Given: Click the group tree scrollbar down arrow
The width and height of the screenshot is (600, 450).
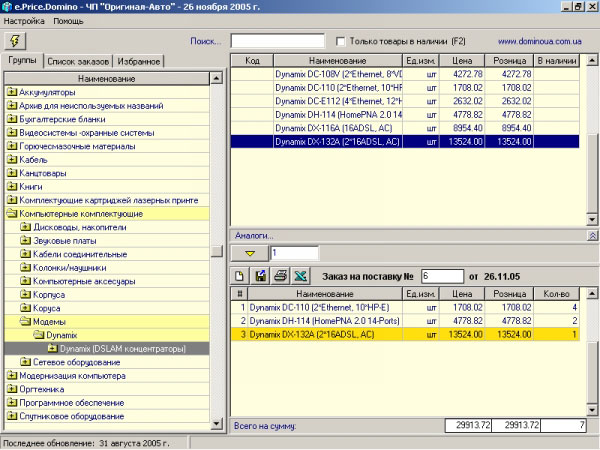Looking at the screenshot, I should click(217, 423).
